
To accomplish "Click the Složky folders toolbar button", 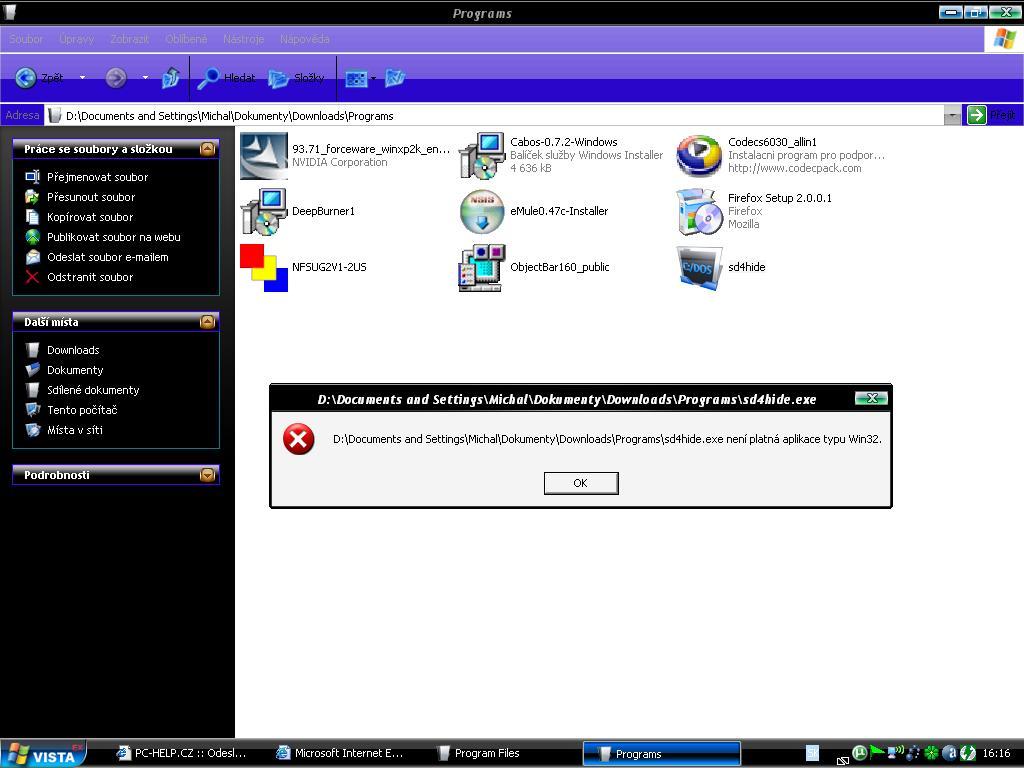I will point(297,78).
